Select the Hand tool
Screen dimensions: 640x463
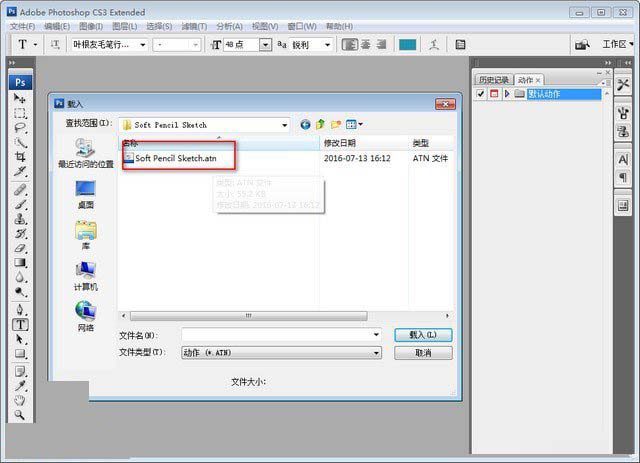20,401
